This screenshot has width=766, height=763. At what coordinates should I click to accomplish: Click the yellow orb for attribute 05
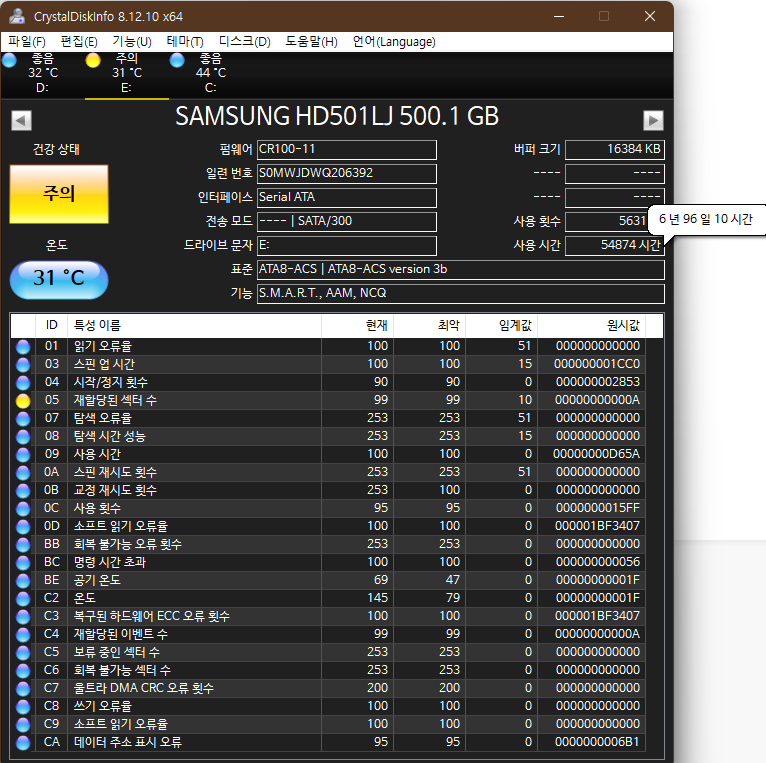(x=23, y=401)
